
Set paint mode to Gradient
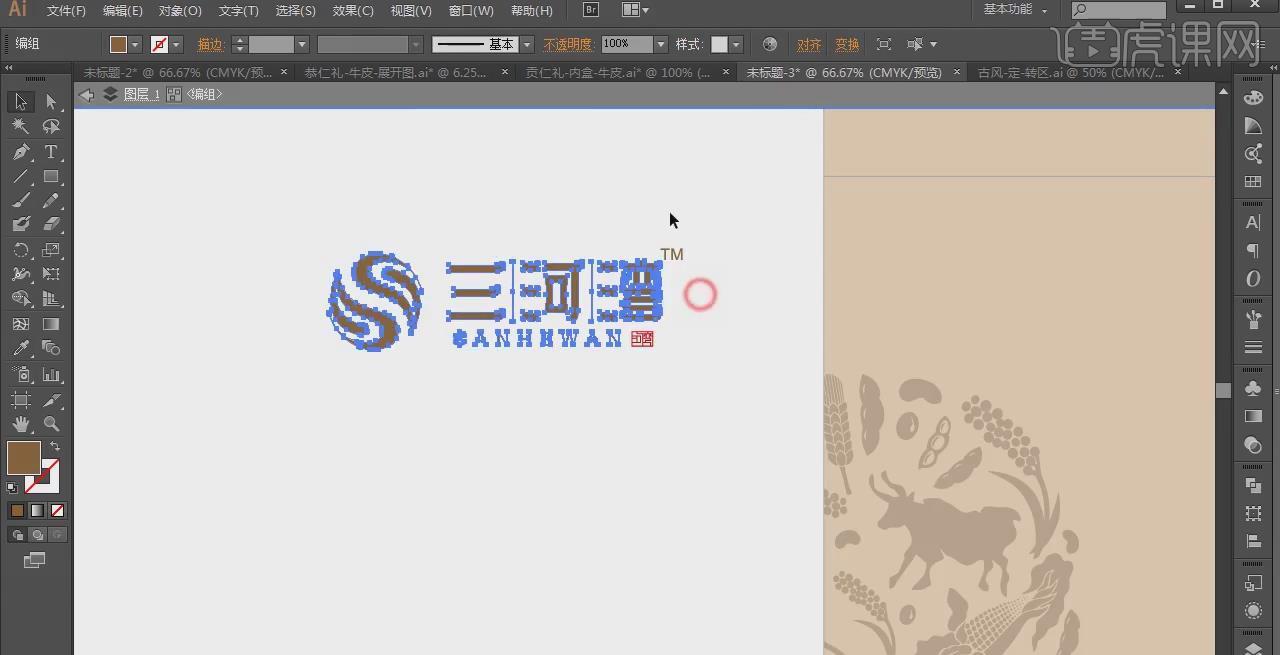[x=37, y=510]
